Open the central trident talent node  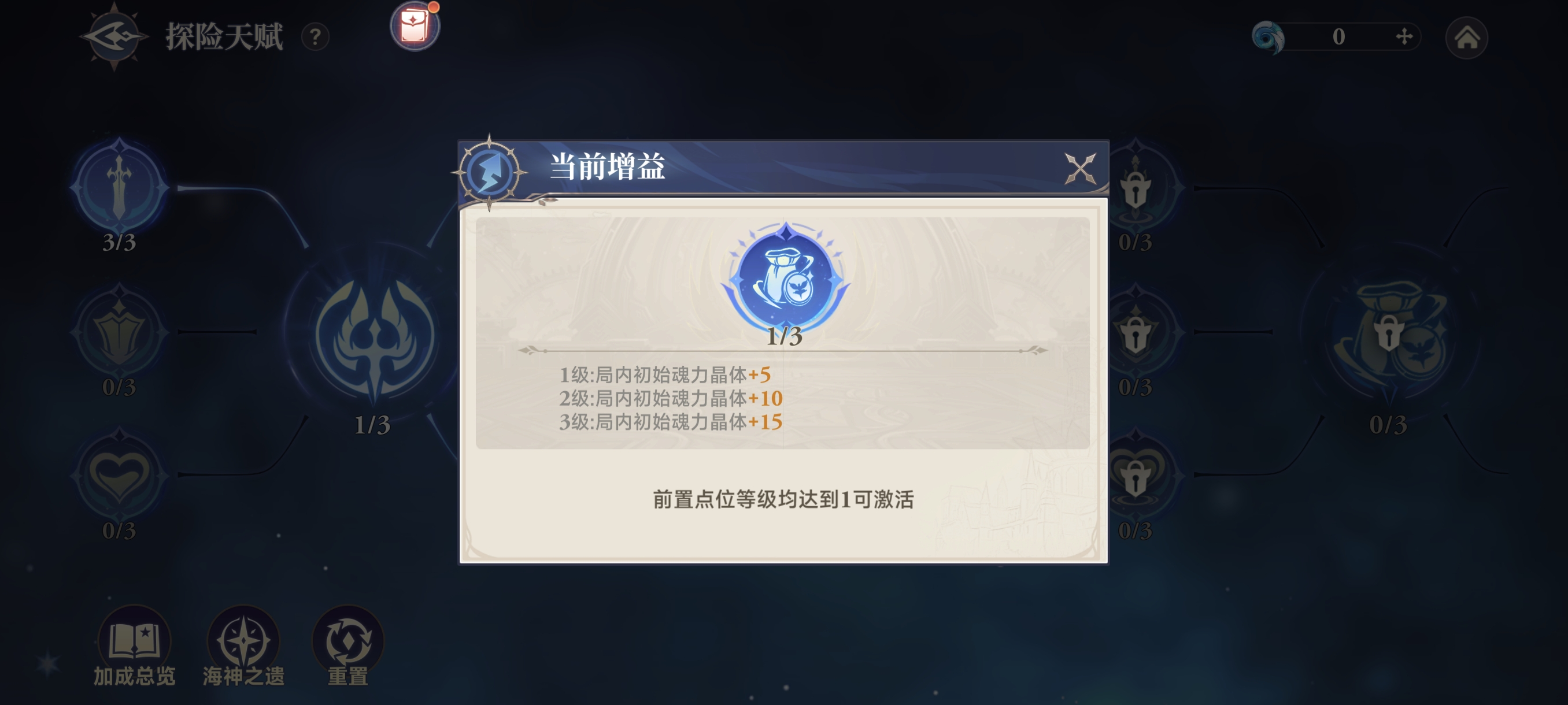click(x=373, y=336)
